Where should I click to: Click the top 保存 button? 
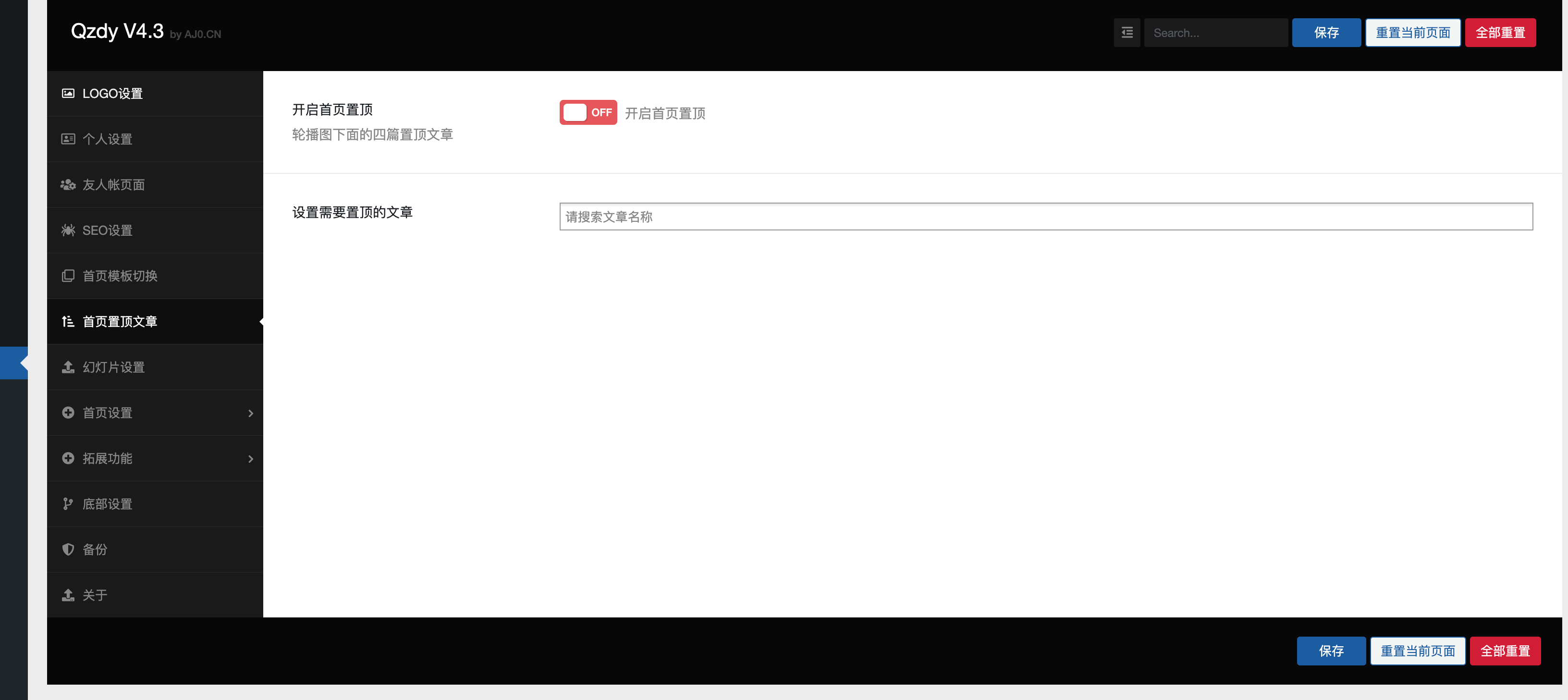pyautogui.click(x=1326, y=33)
